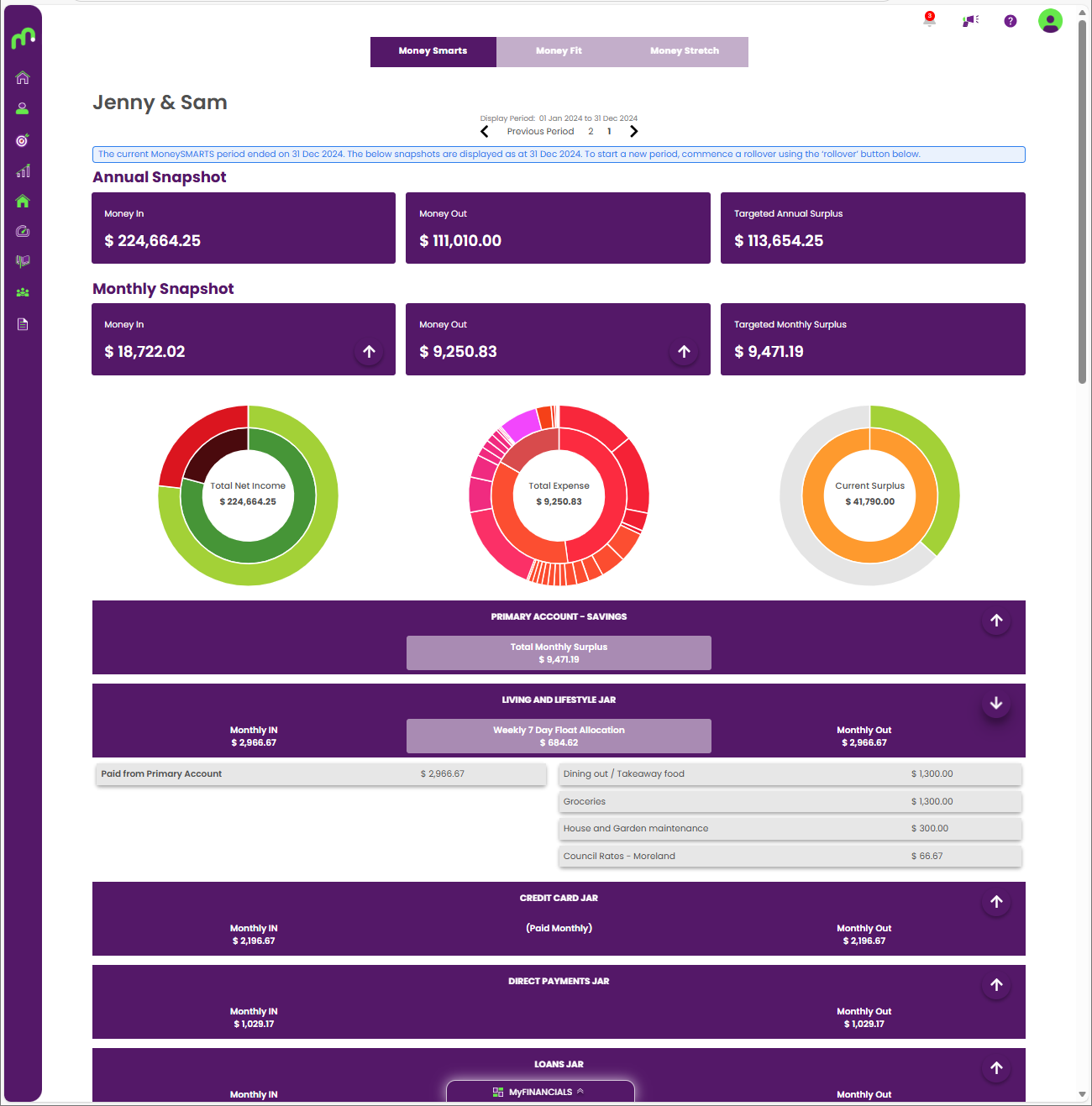1092x1106 pixels.
Task: Click the speedometer gauge icon in sidebar
Action: (x=23, y=231)
